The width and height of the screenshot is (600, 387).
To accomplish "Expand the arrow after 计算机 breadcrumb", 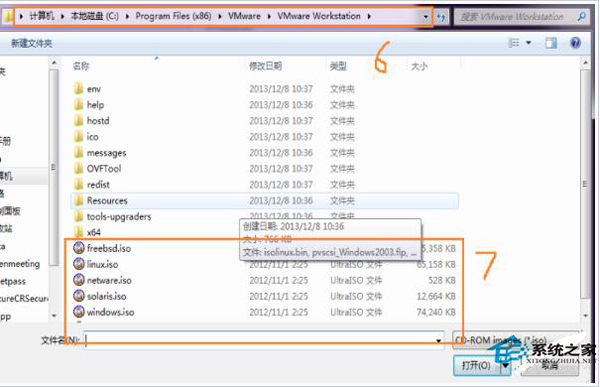I will click(62, 16).
